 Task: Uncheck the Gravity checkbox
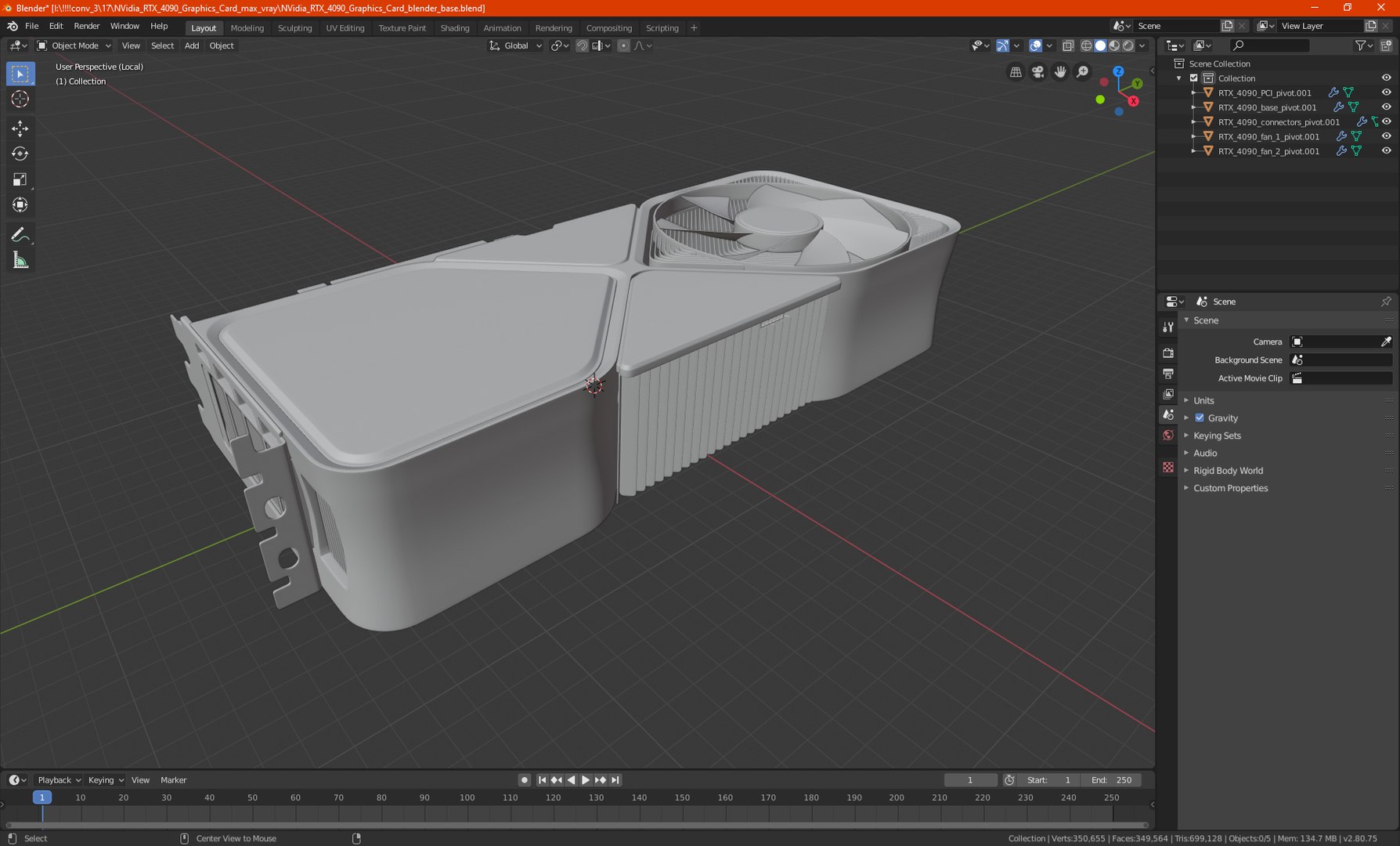(1200, 418)
